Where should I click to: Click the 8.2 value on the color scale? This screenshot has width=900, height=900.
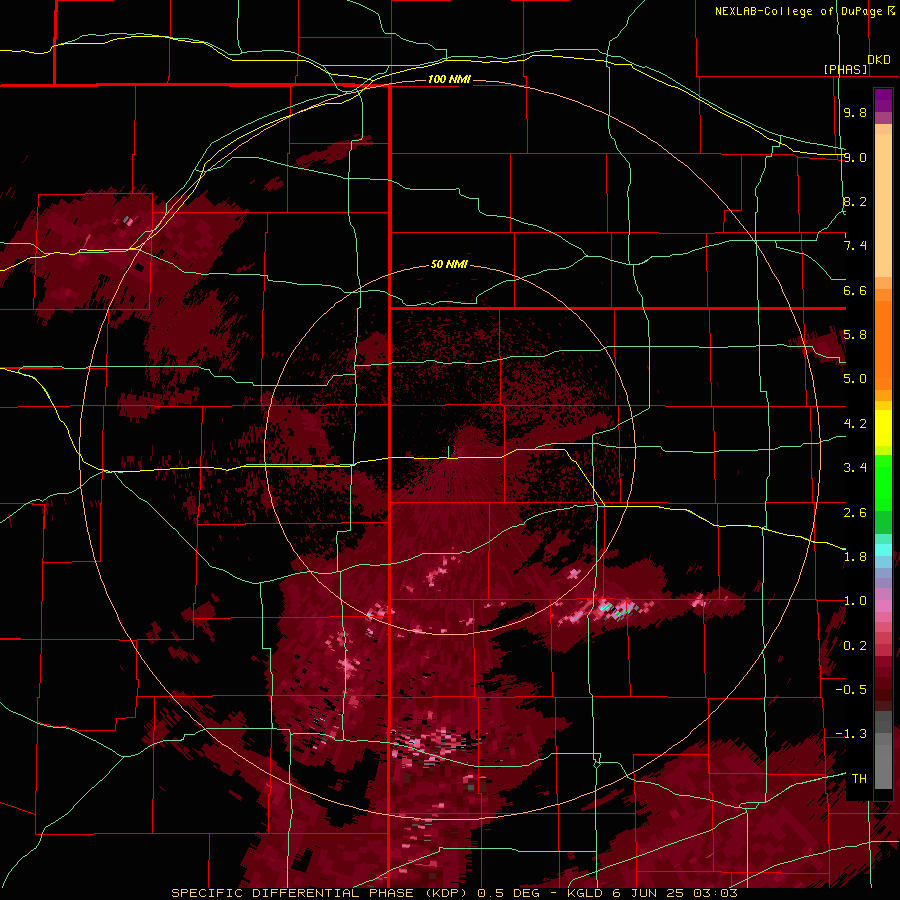pos(855,201)
